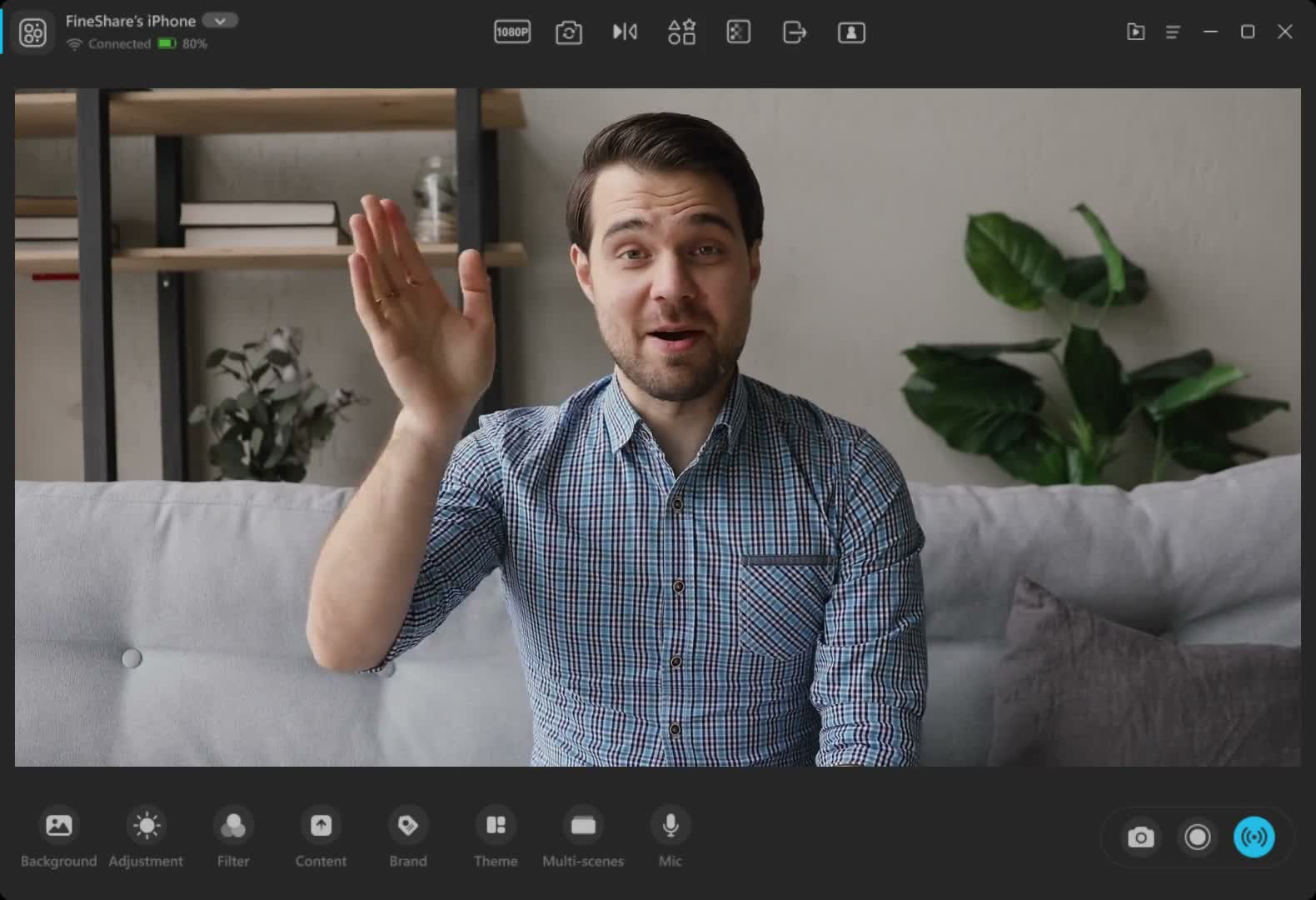Viewport: 1316px width, 900px height.
Task: Open the Multi-scenes panel
Action: (x=583, y=837)
